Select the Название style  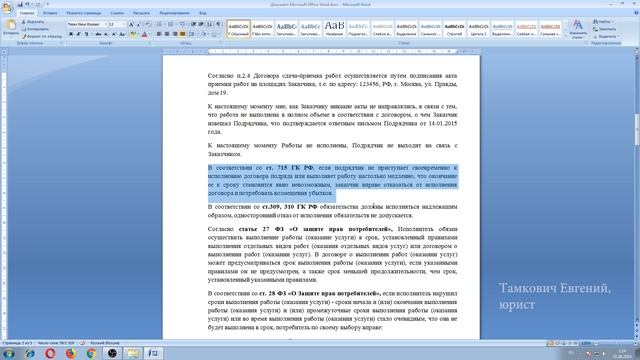point(334,29)
